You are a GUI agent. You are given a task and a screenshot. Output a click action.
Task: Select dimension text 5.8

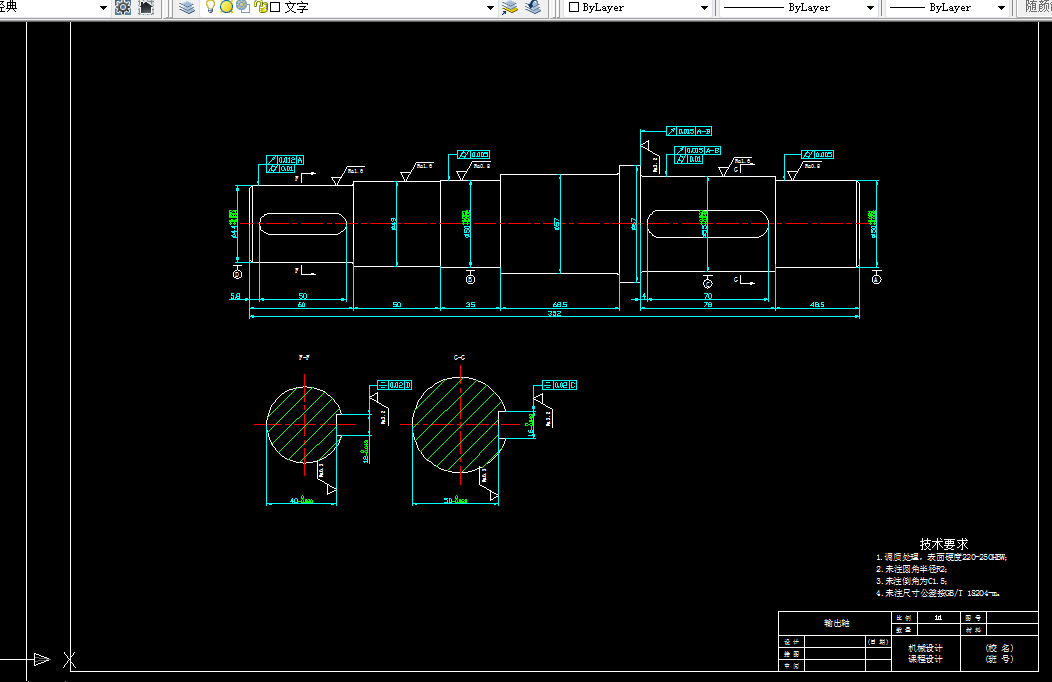pyautogui.click(x=235, y=296)
